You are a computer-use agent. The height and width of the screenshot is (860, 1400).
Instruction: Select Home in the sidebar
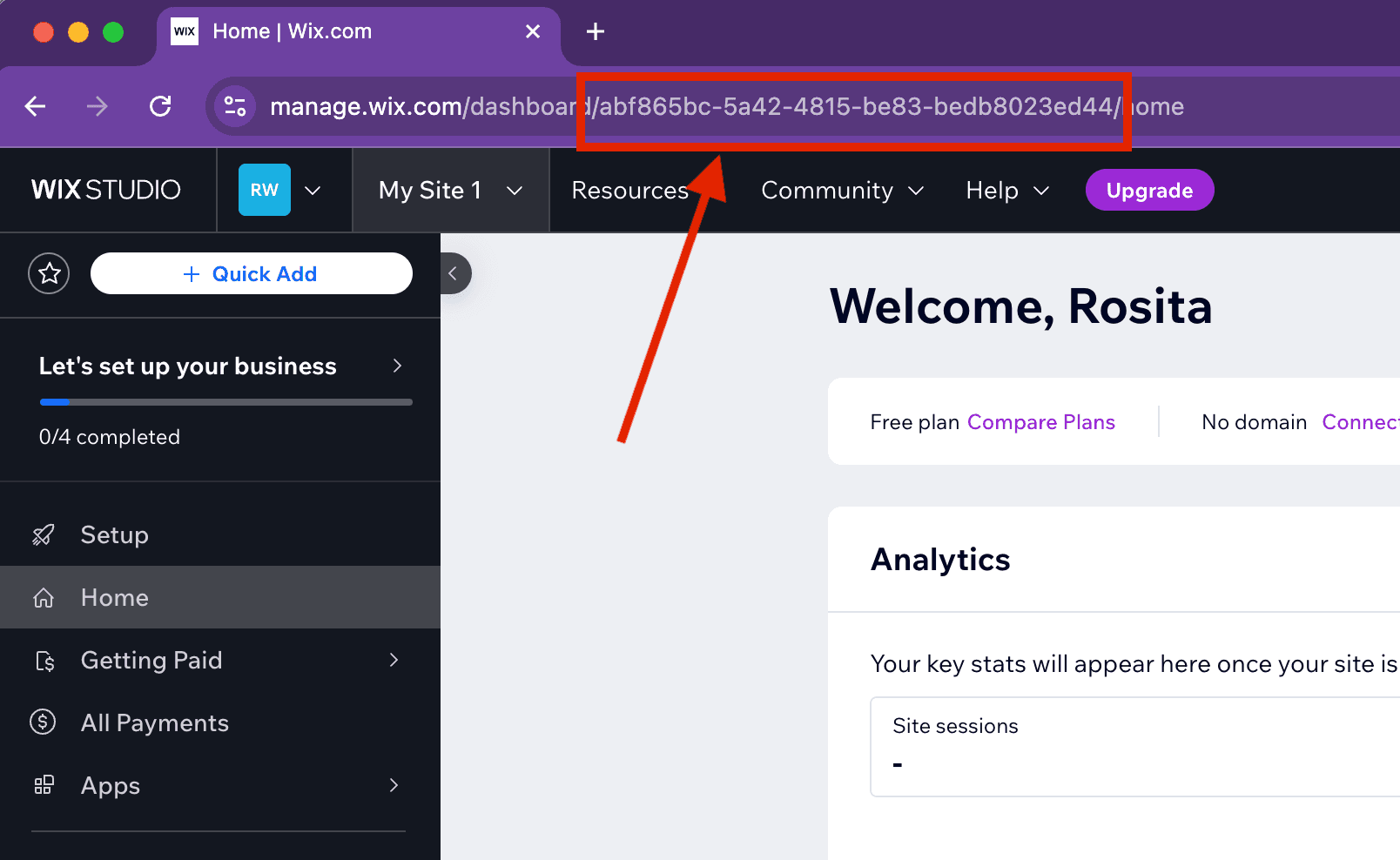tap(220, 597)
